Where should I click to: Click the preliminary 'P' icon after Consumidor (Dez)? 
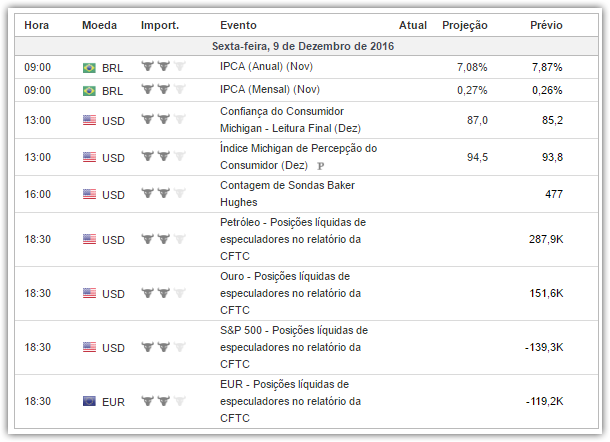(x=320, y=166)
